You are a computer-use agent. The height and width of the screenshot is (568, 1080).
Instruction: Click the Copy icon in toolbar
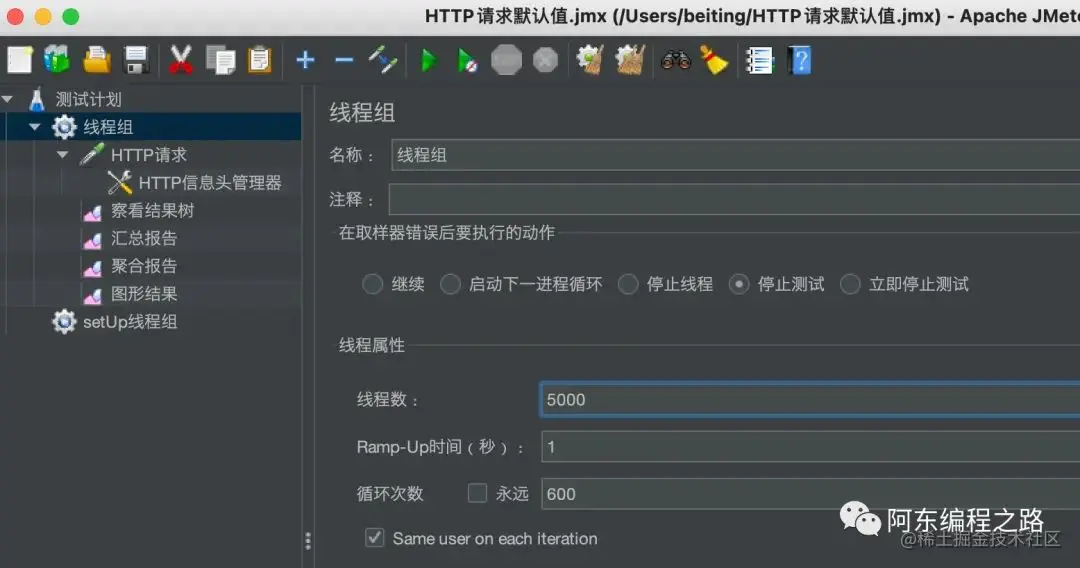pyautogui.click(x=220, y=60)
